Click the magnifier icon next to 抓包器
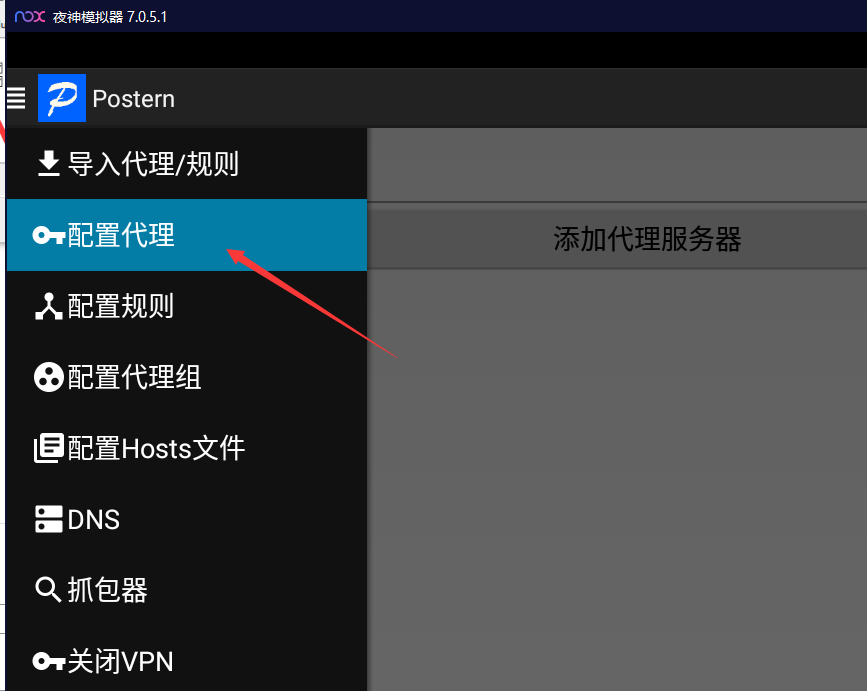 pyautogui.click(x=48, y=590)
